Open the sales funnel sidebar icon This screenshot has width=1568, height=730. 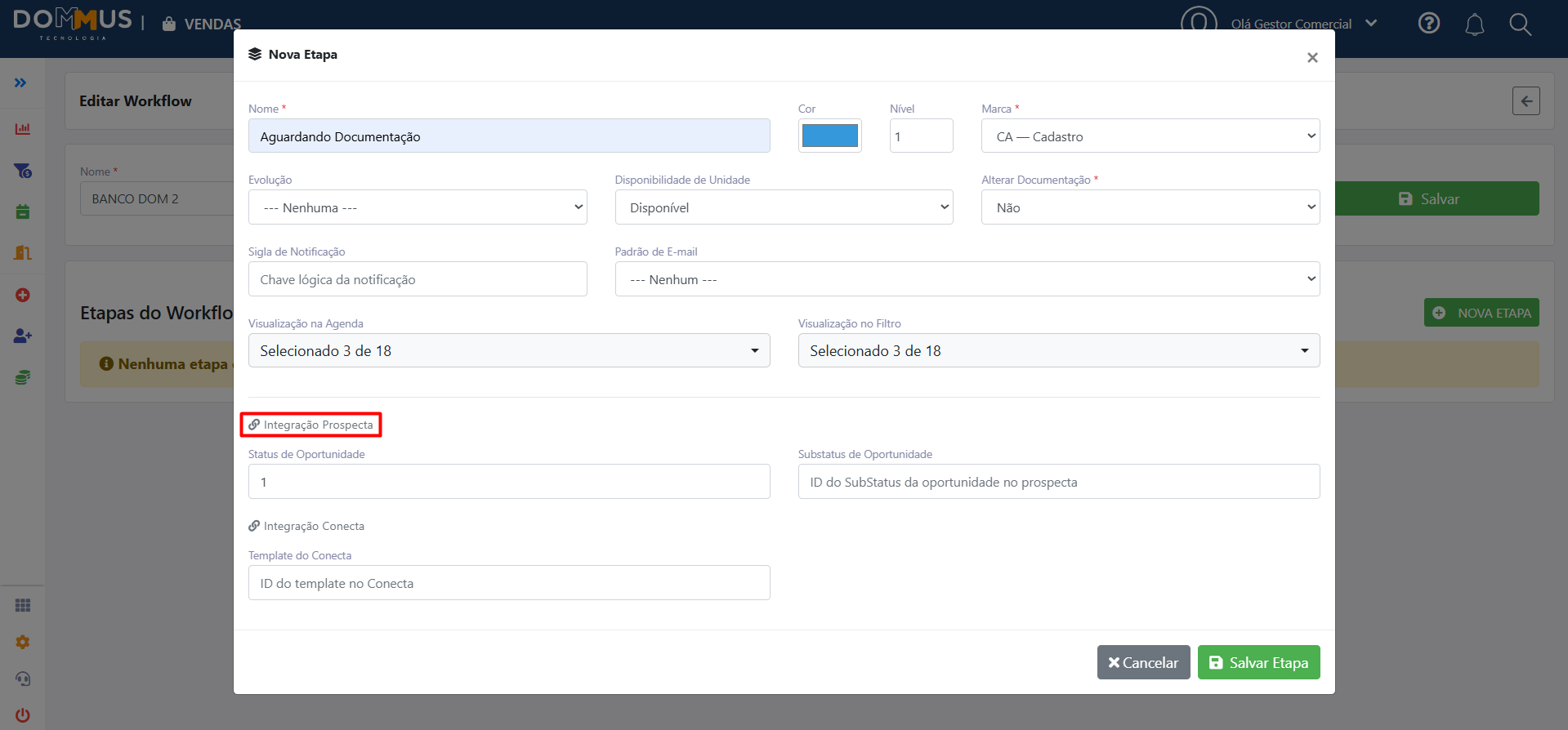(x=23, y=171)
